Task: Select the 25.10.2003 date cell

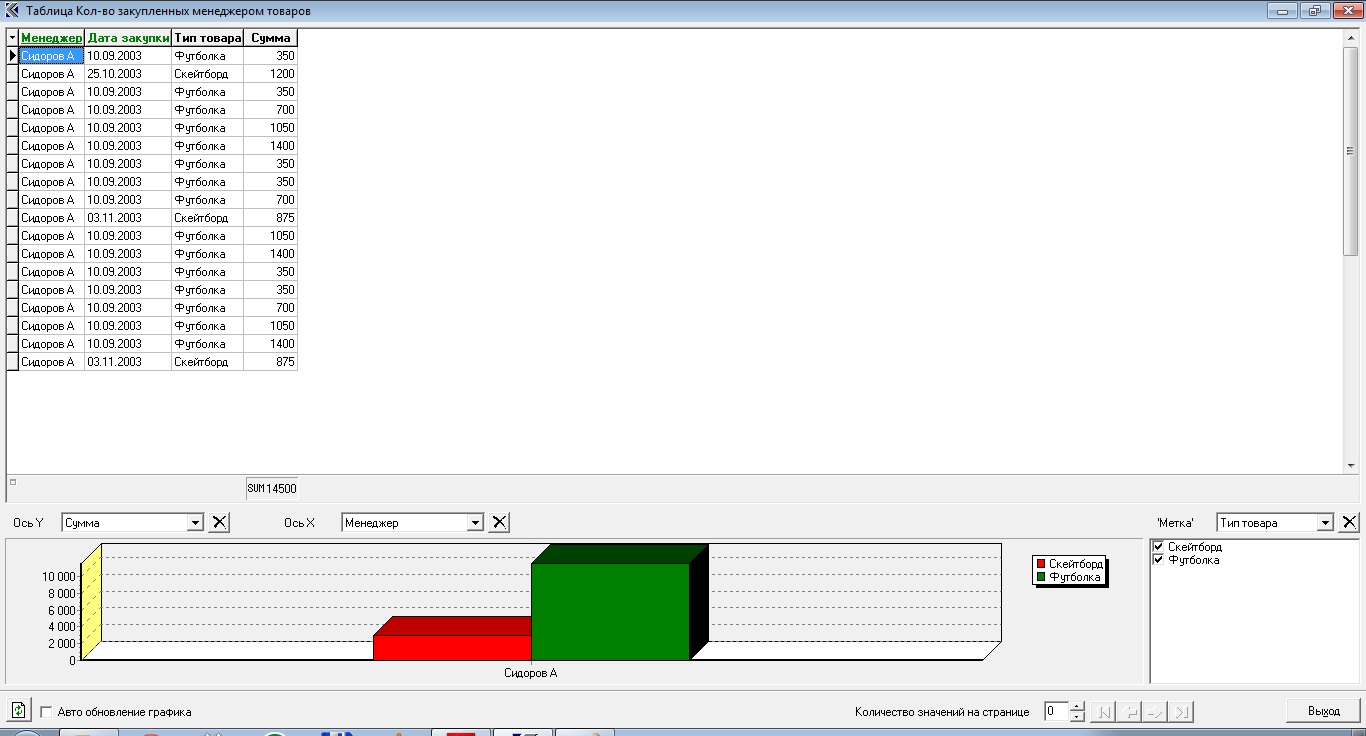Action: coord(128,74)
